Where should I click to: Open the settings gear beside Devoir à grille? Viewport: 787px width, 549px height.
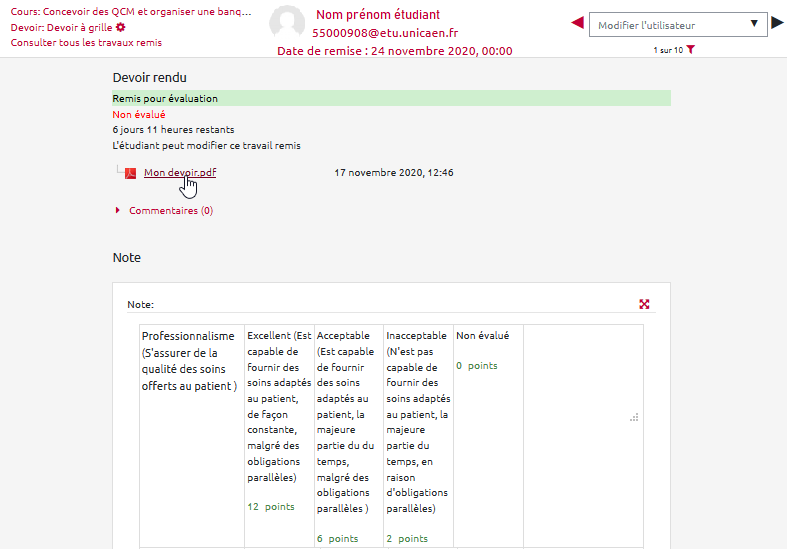121,28
